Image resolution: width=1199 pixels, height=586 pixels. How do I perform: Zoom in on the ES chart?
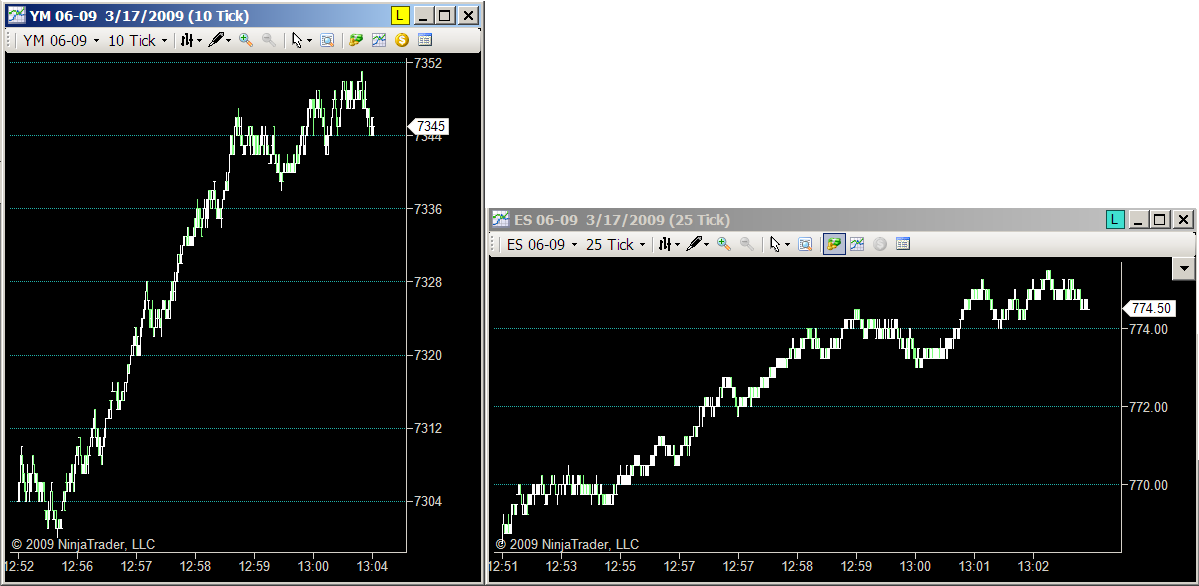click(x=723, y=244)
